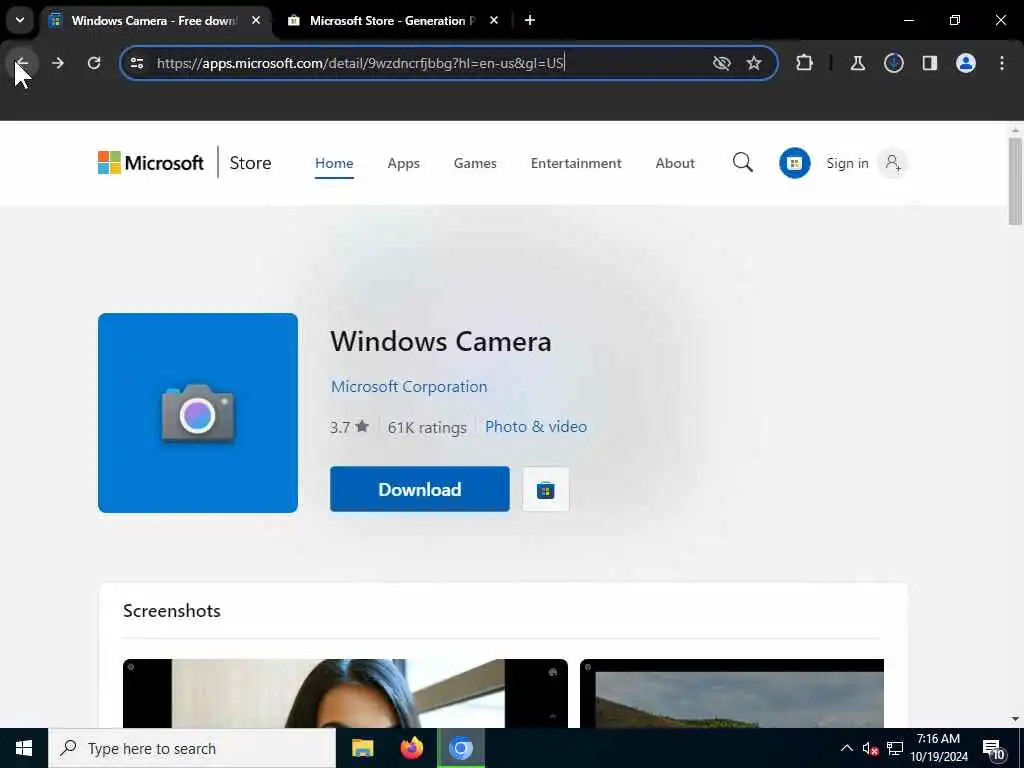Open Chrome Labs flask icon

click(857, 63)
